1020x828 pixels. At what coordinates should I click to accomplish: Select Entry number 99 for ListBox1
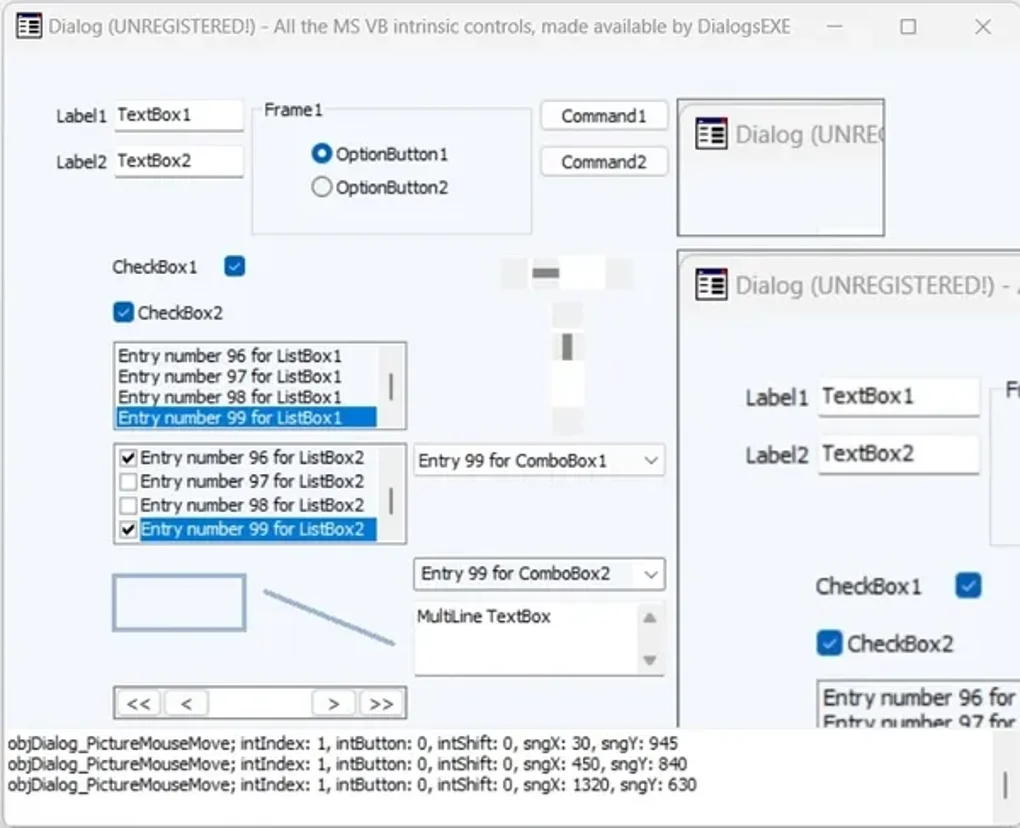click(x=247, y=418)
